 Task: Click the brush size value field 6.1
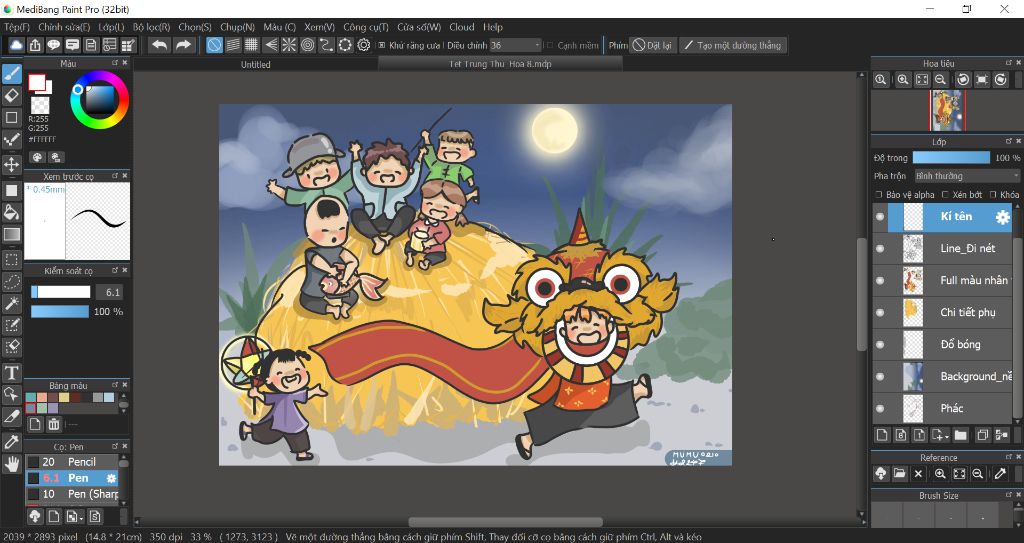(109, 292)
